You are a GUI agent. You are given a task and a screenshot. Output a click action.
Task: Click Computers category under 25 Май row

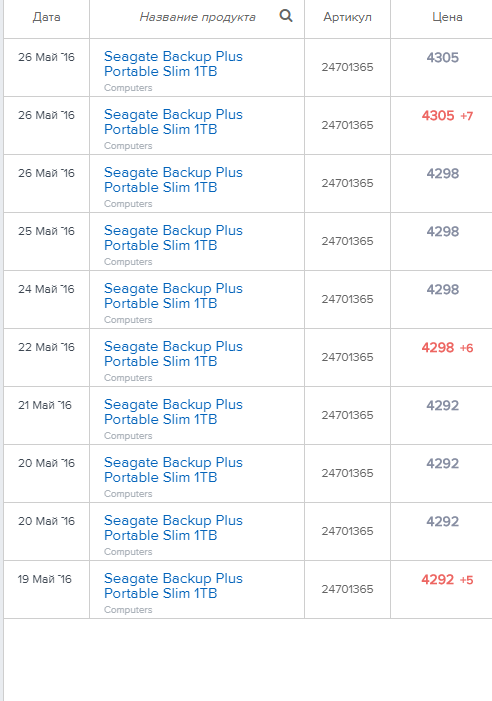128,262
